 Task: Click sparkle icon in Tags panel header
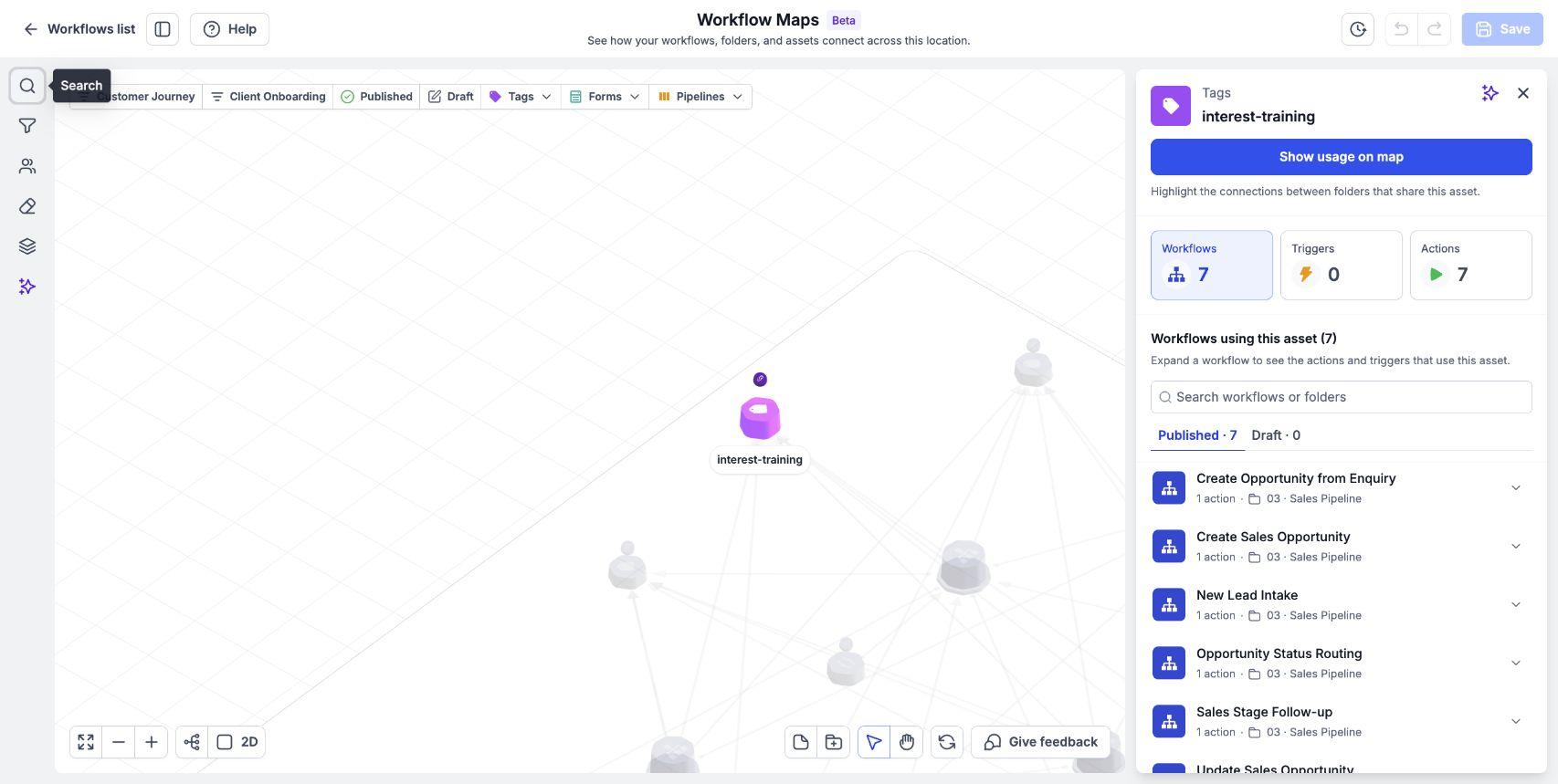(1490, 93)
